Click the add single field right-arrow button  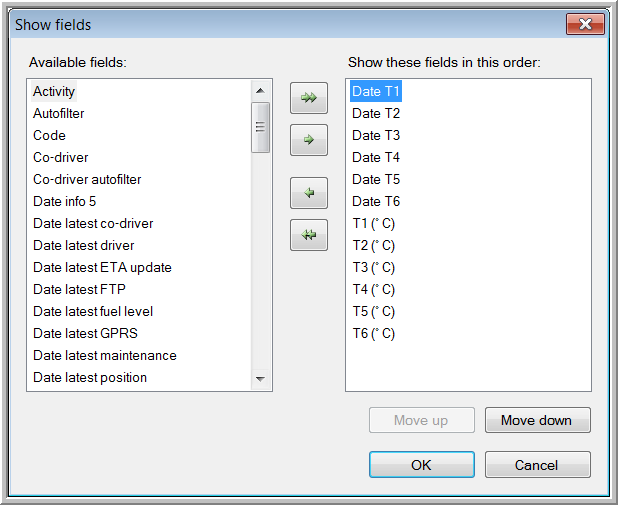[309, 140]
